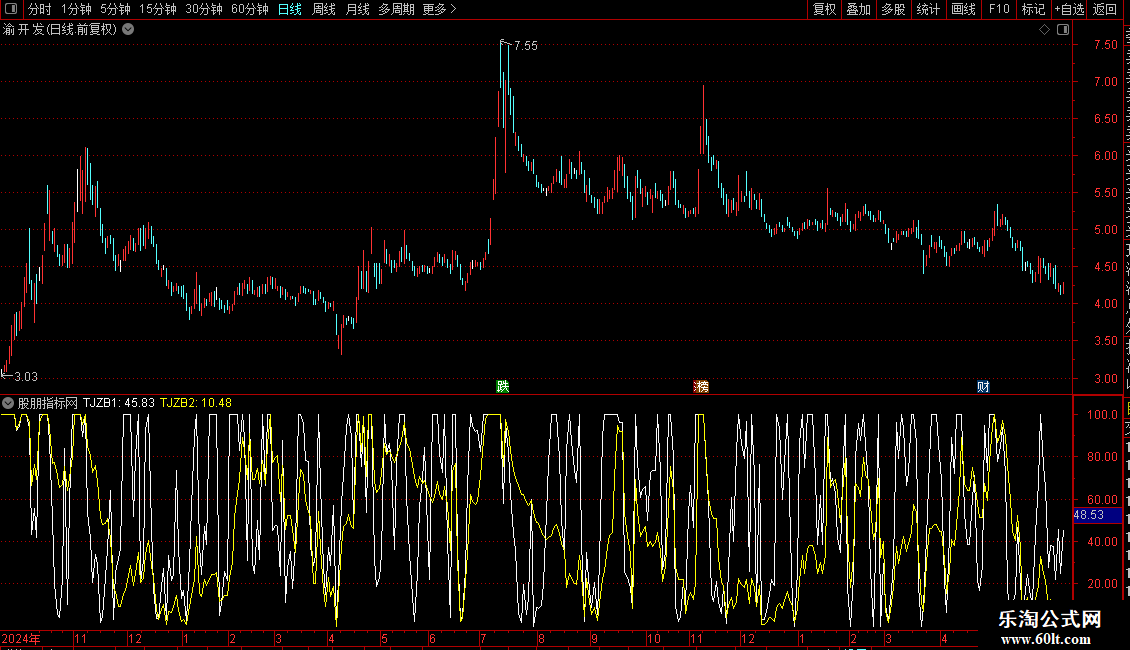Image resolution: width=1130 pixels, height=650 pixels.
Task: Toggle the chart layout icon beside the diamond
Action: click(x=1063, y=30)
